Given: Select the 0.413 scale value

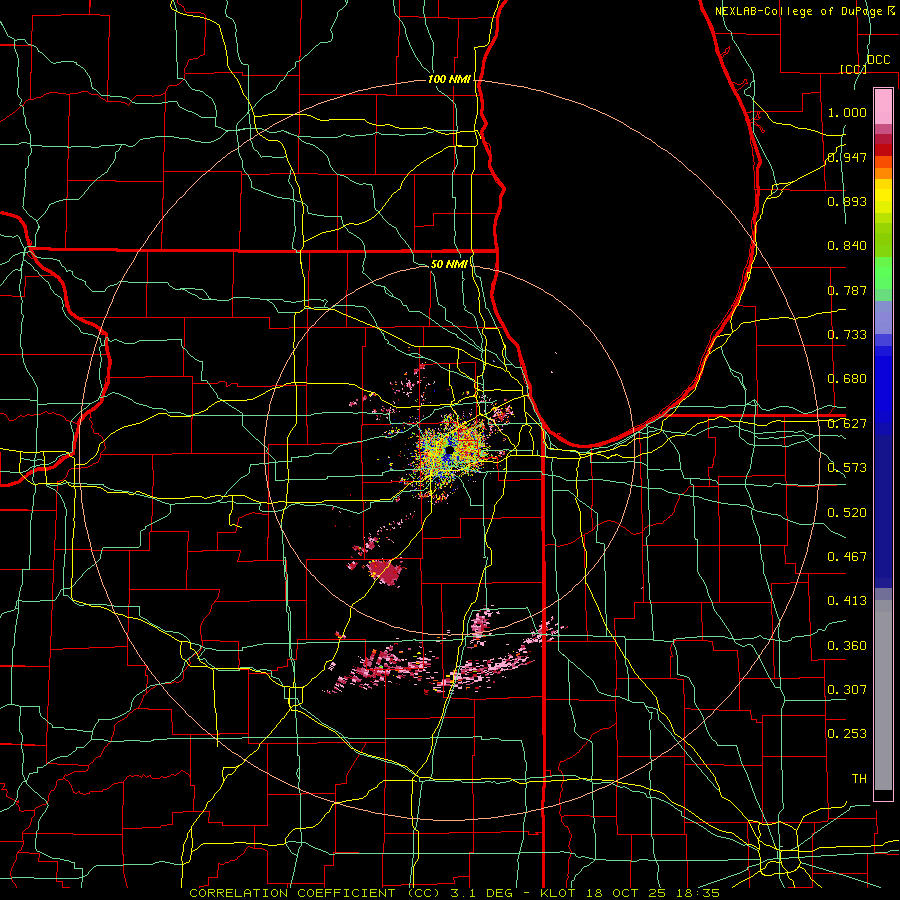Looking at the screenshot, I should pyautogui.click(x=847, y=601).
